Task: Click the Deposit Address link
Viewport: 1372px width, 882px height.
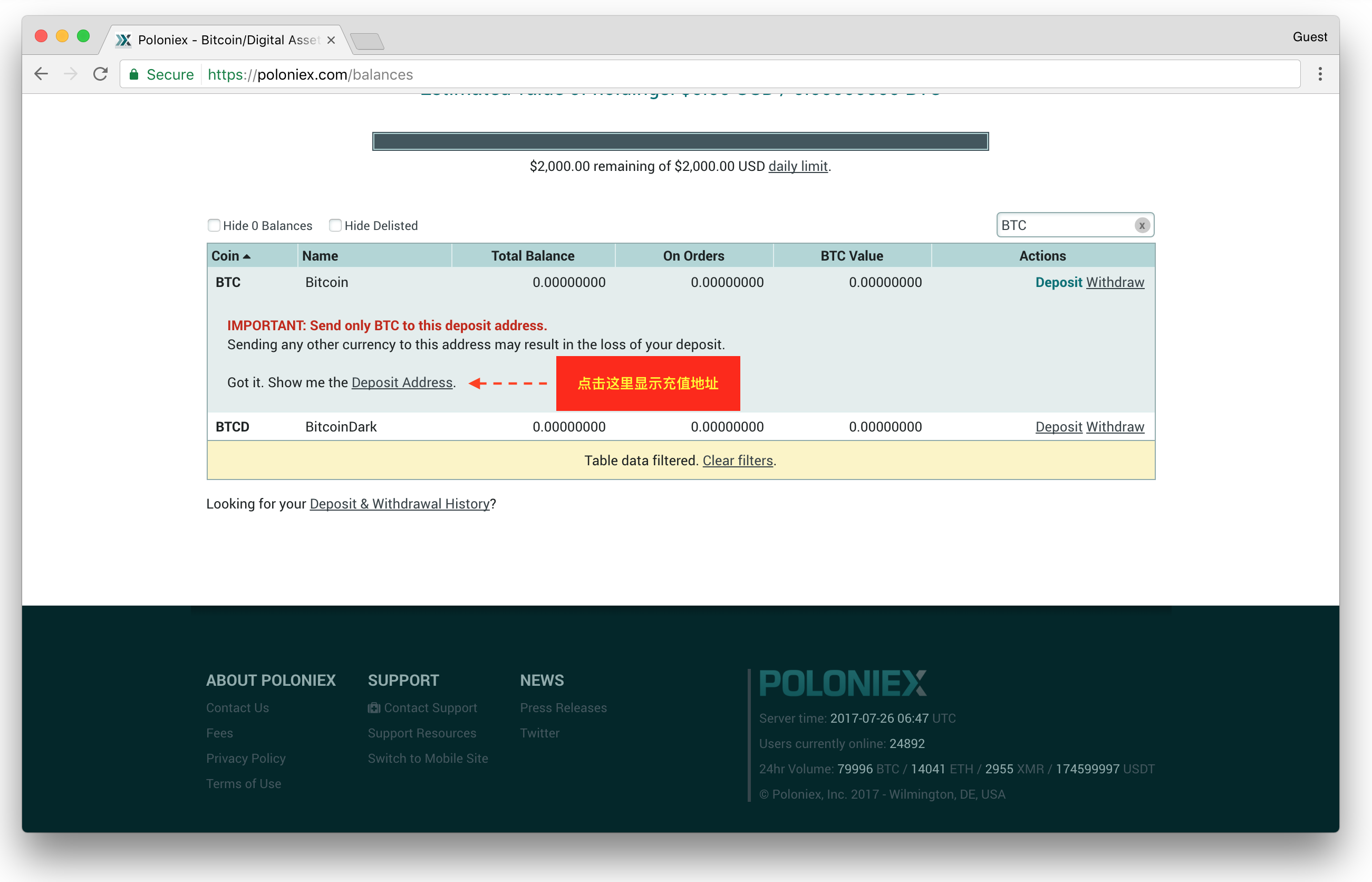Action: [x=402, y=382]
